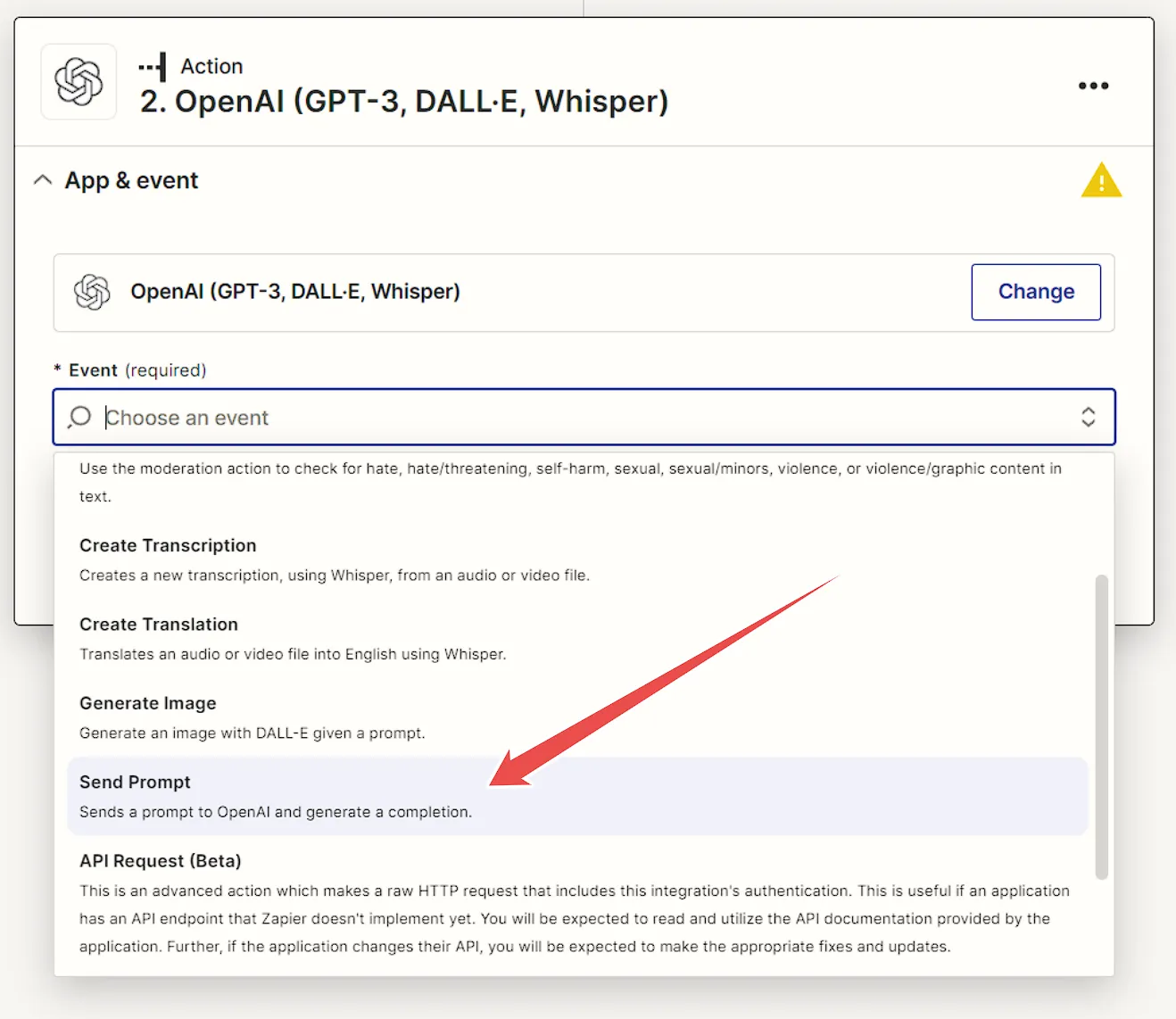Image resolution: width=1176 pixels, height=1019 pixels.
Task: Click the search magnifier in Event field
Action: tap(79, 417)
